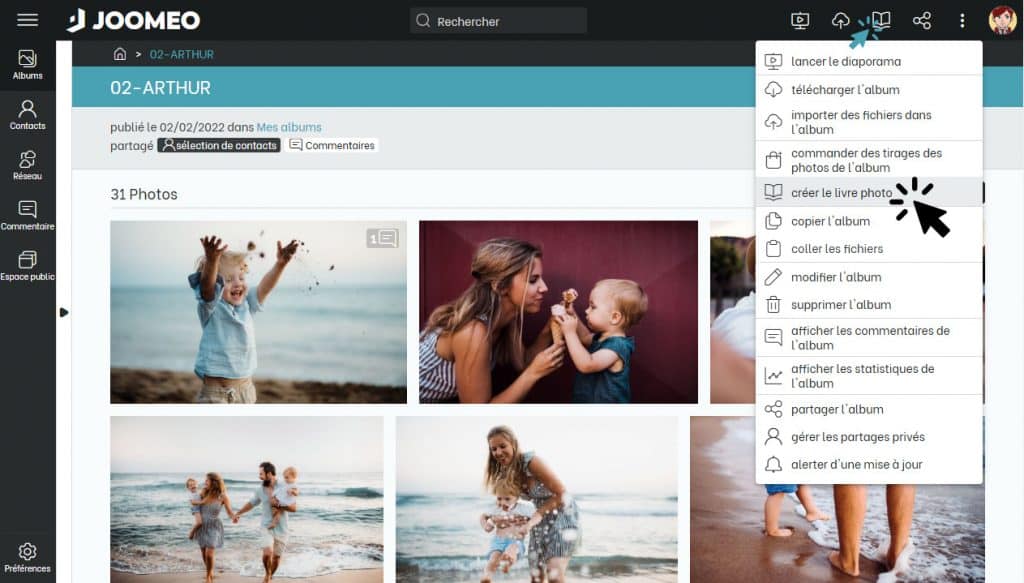
Task: Select afficher les statistiques de l'album
Action: coord(869,376)
